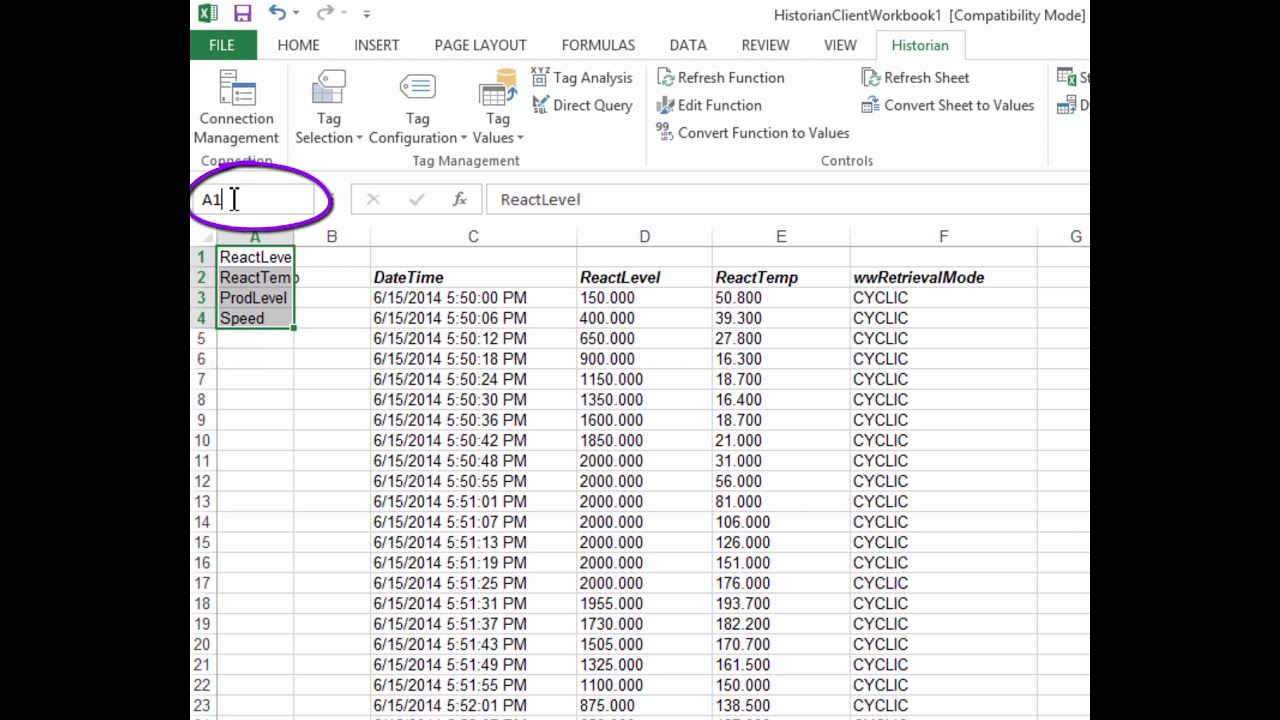Click cell with value 1325.000
The image size is (1280, 720).
(x=644, y=664)
